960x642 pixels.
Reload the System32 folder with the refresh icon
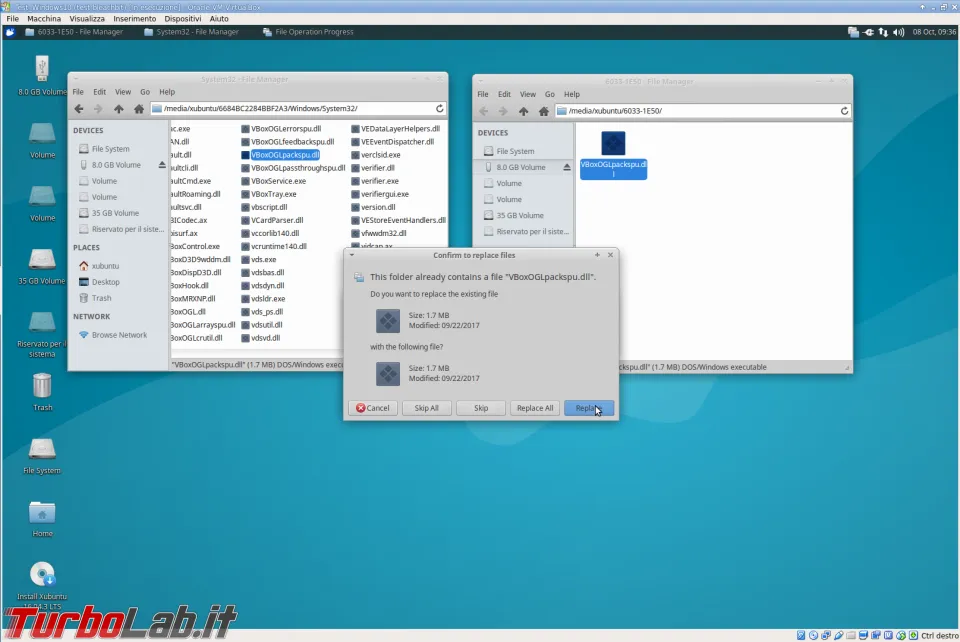point(439,108)
